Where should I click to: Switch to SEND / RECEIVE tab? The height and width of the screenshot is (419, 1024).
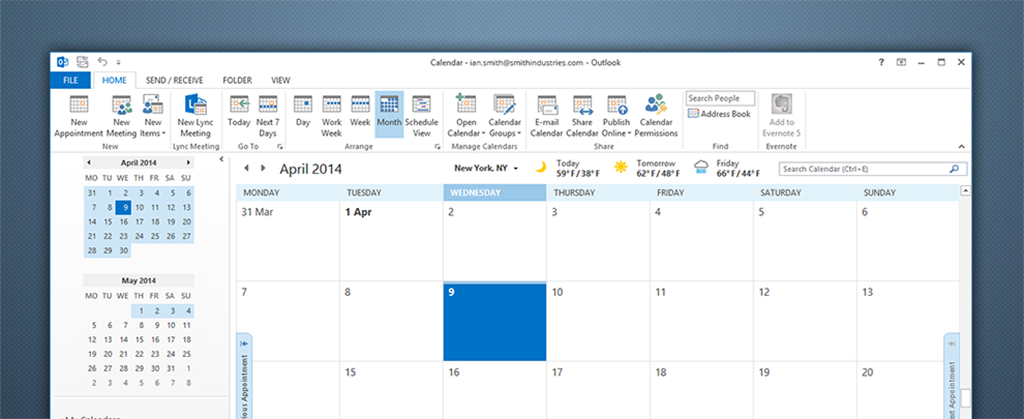pos(174,80)
